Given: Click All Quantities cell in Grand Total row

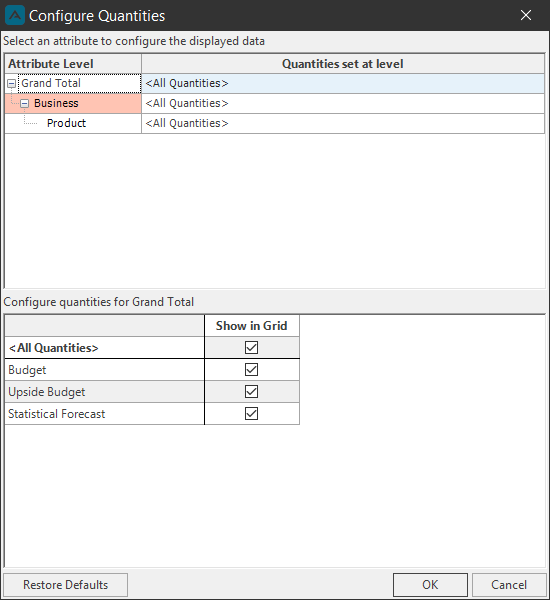Looking at the screenshot, I should [343, 83].
